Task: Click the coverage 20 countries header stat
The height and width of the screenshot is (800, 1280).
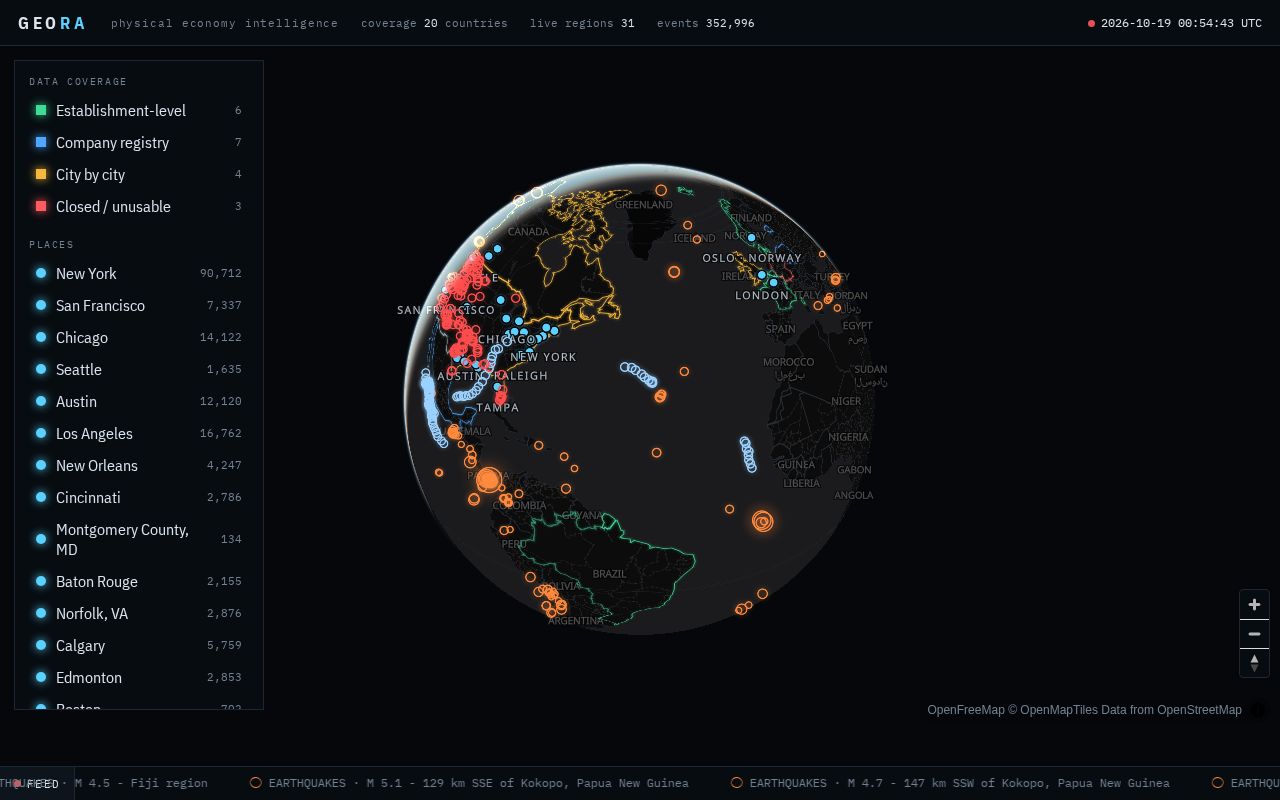Action: point(434,23)
